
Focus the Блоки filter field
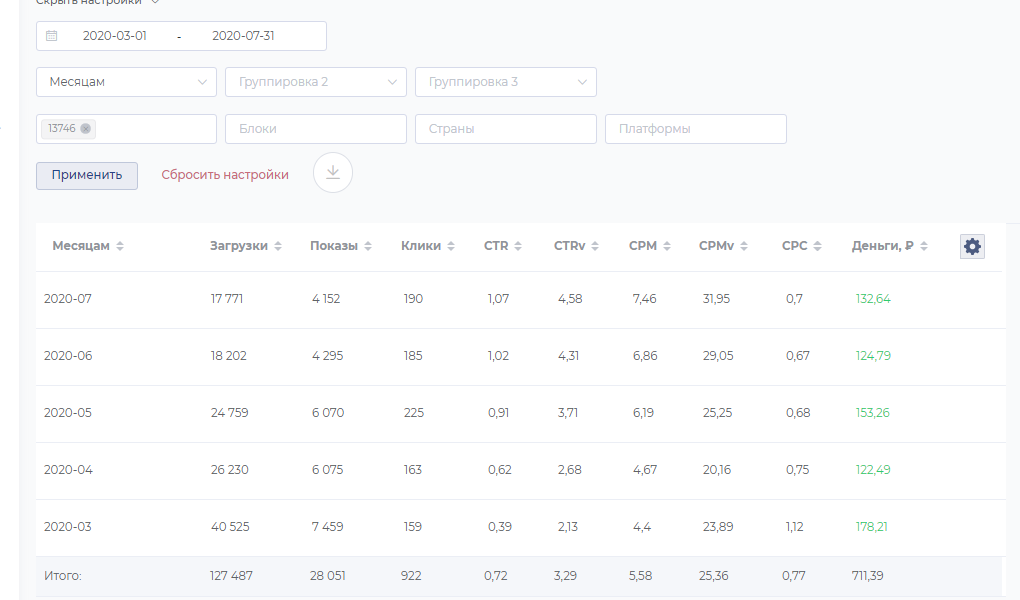[316, 129]
